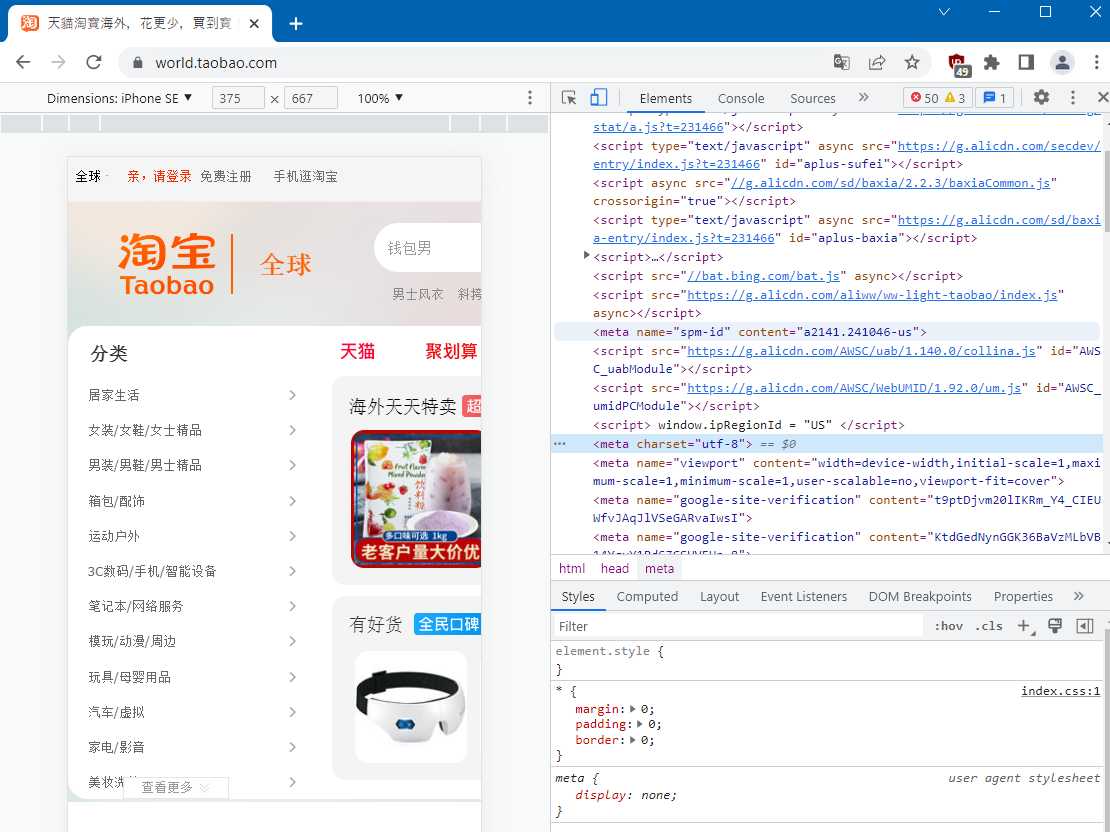Open Chrome's three-dot main menu
This screenshot has width=1110, height=832.
(x=1097, y=62)
